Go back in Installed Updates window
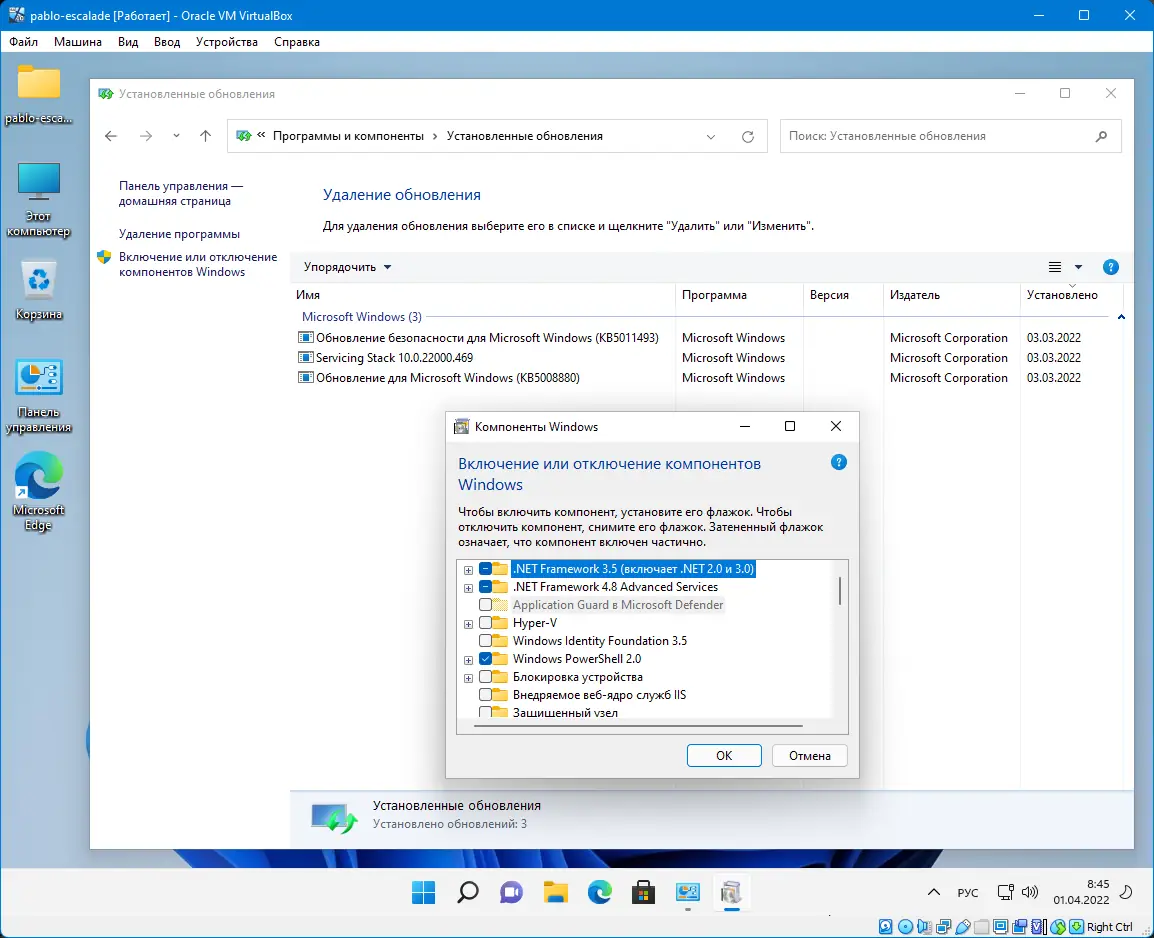The width and height of the screenshot is (1154, 938). tap(111, 135)
